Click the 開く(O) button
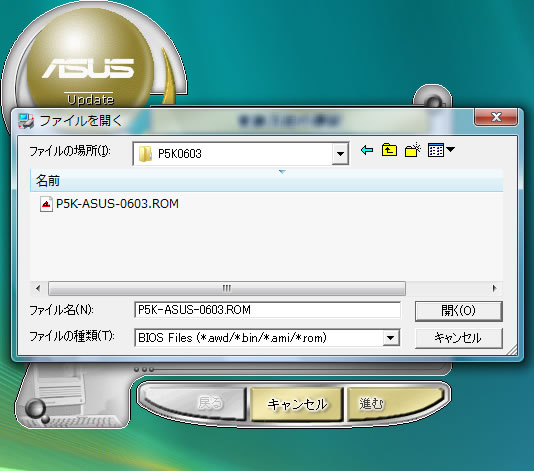Screen dimensions: 534x471 click(458, 311)
